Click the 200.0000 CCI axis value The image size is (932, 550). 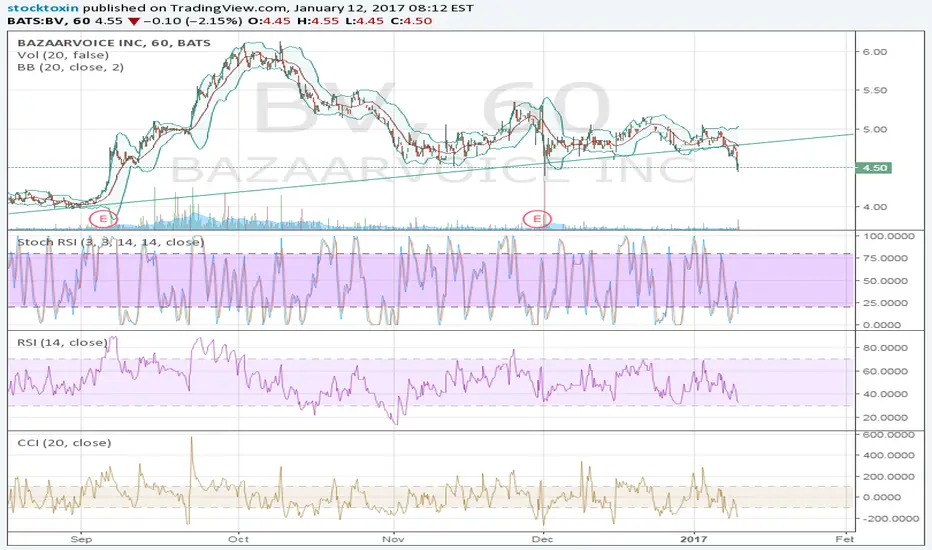point(888,476)
